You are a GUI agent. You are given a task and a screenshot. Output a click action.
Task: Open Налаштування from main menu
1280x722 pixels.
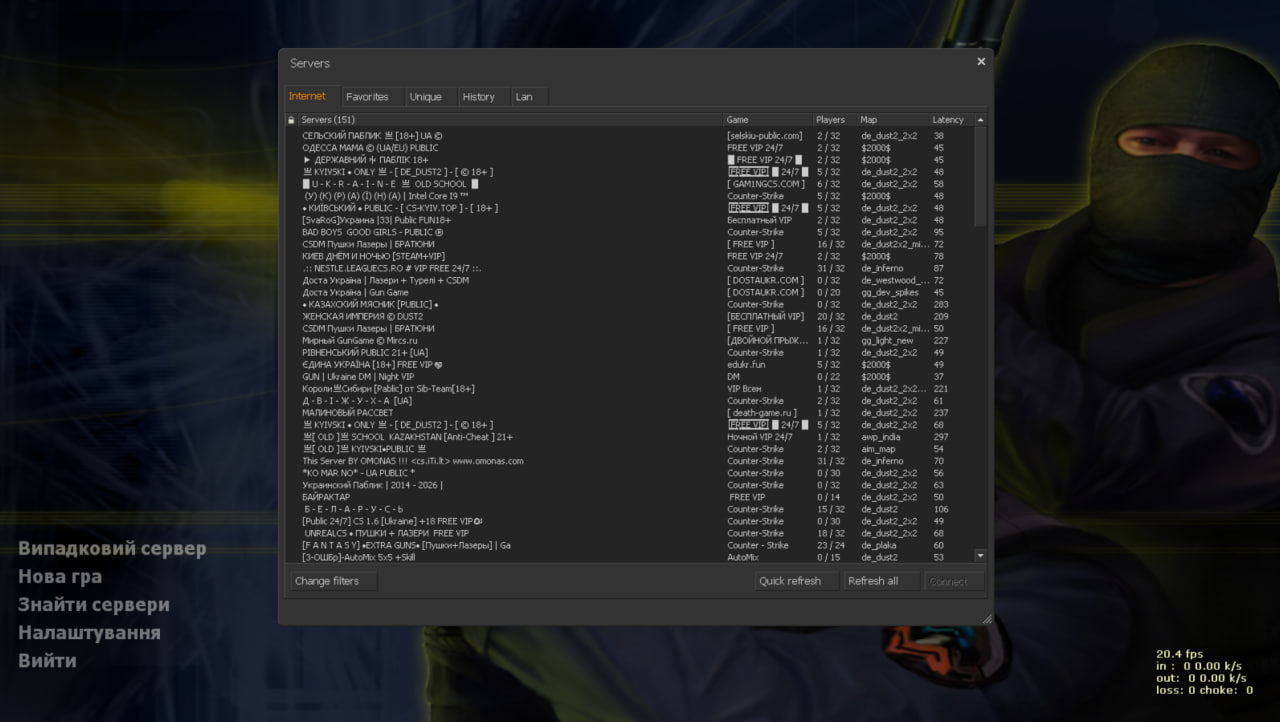pos(89,633)
